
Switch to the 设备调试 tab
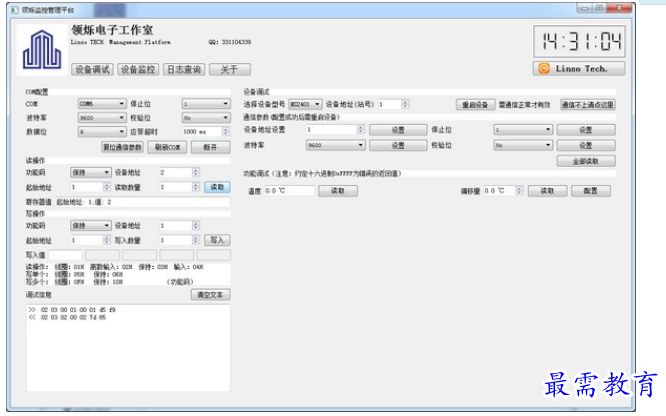92,69
